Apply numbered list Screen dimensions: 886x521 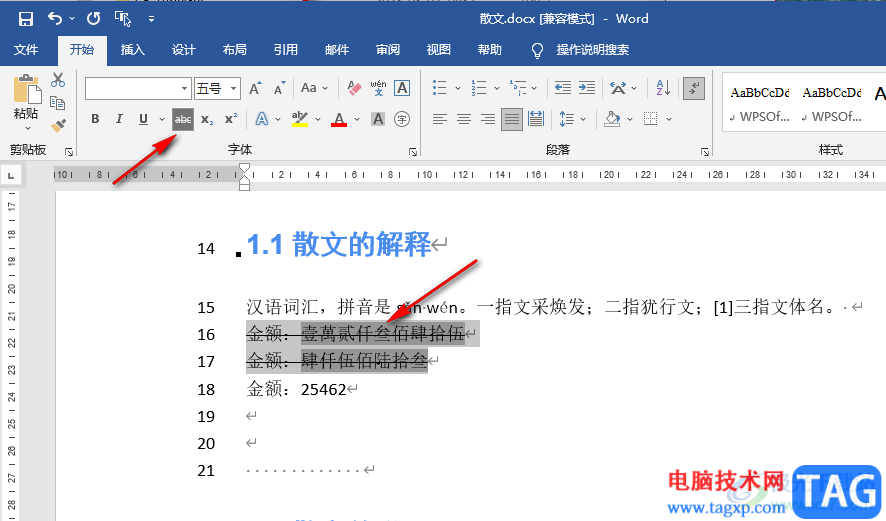(479, 88)
